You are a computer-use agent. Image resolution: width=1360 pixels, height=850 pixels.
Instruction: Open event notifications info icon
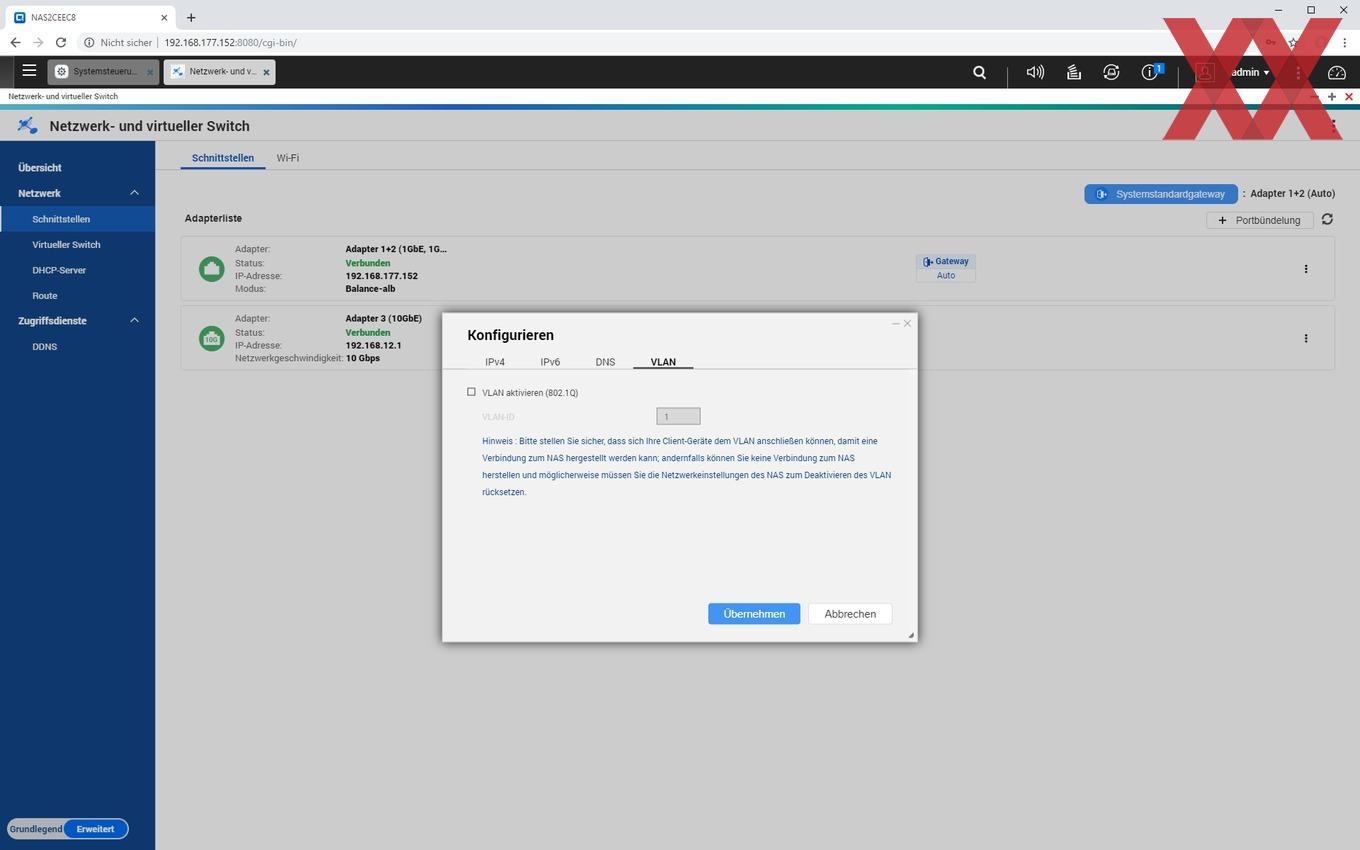point(1151,72)
